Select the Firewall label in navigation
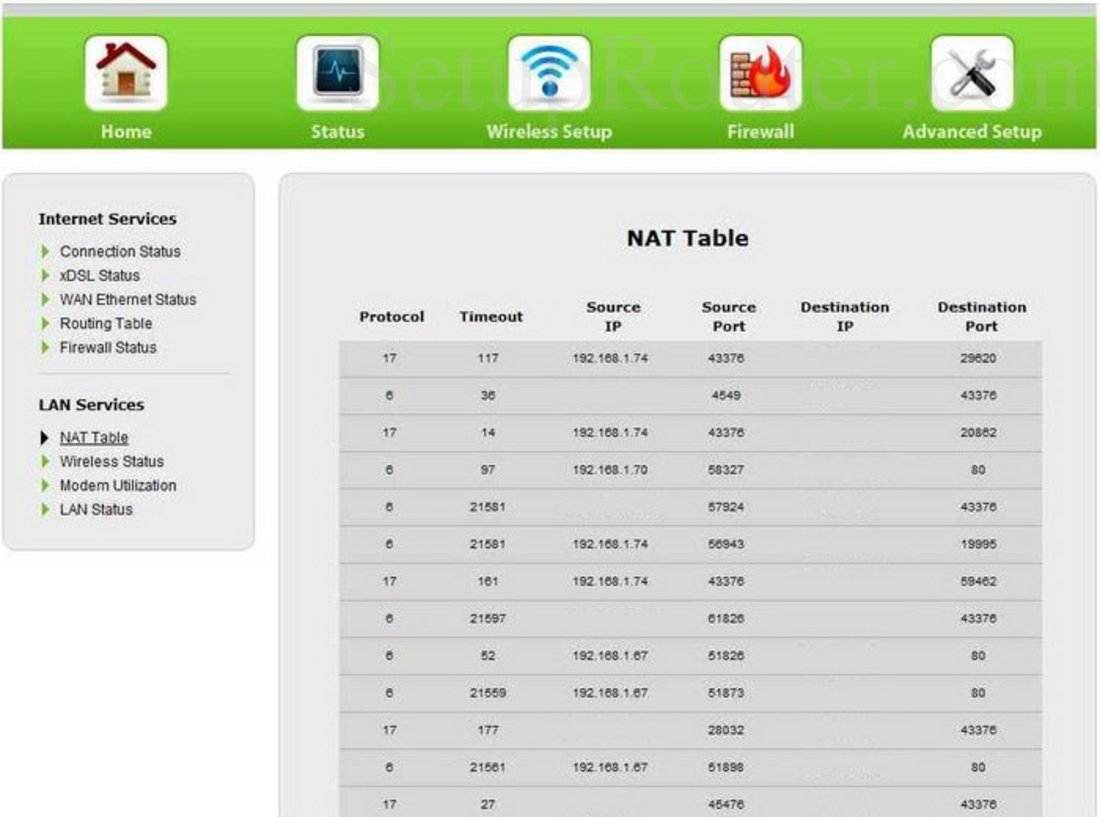This screenshot has width=1100, height=817. click(x=760, y=131)
